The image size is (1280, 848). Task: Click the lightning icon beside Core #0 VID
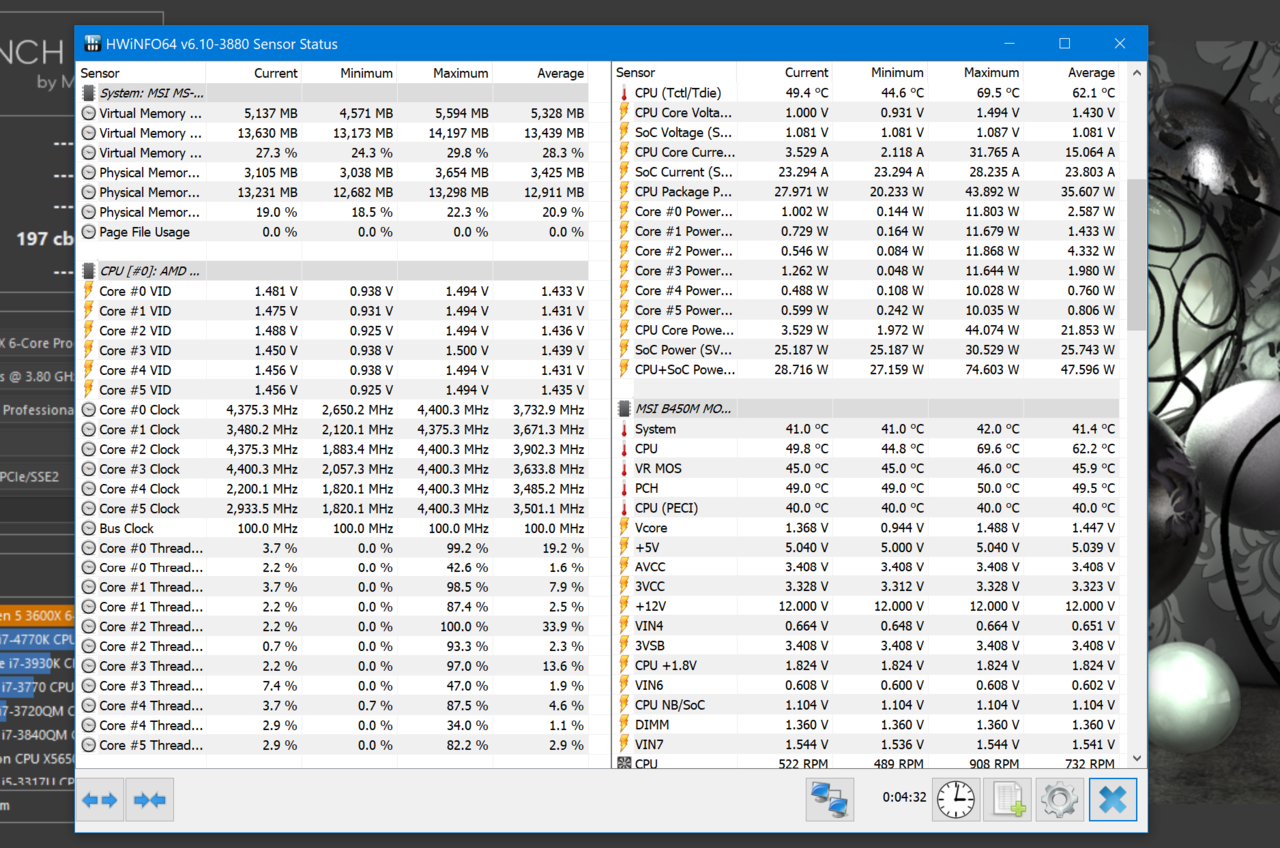click(x=88, y=291)
